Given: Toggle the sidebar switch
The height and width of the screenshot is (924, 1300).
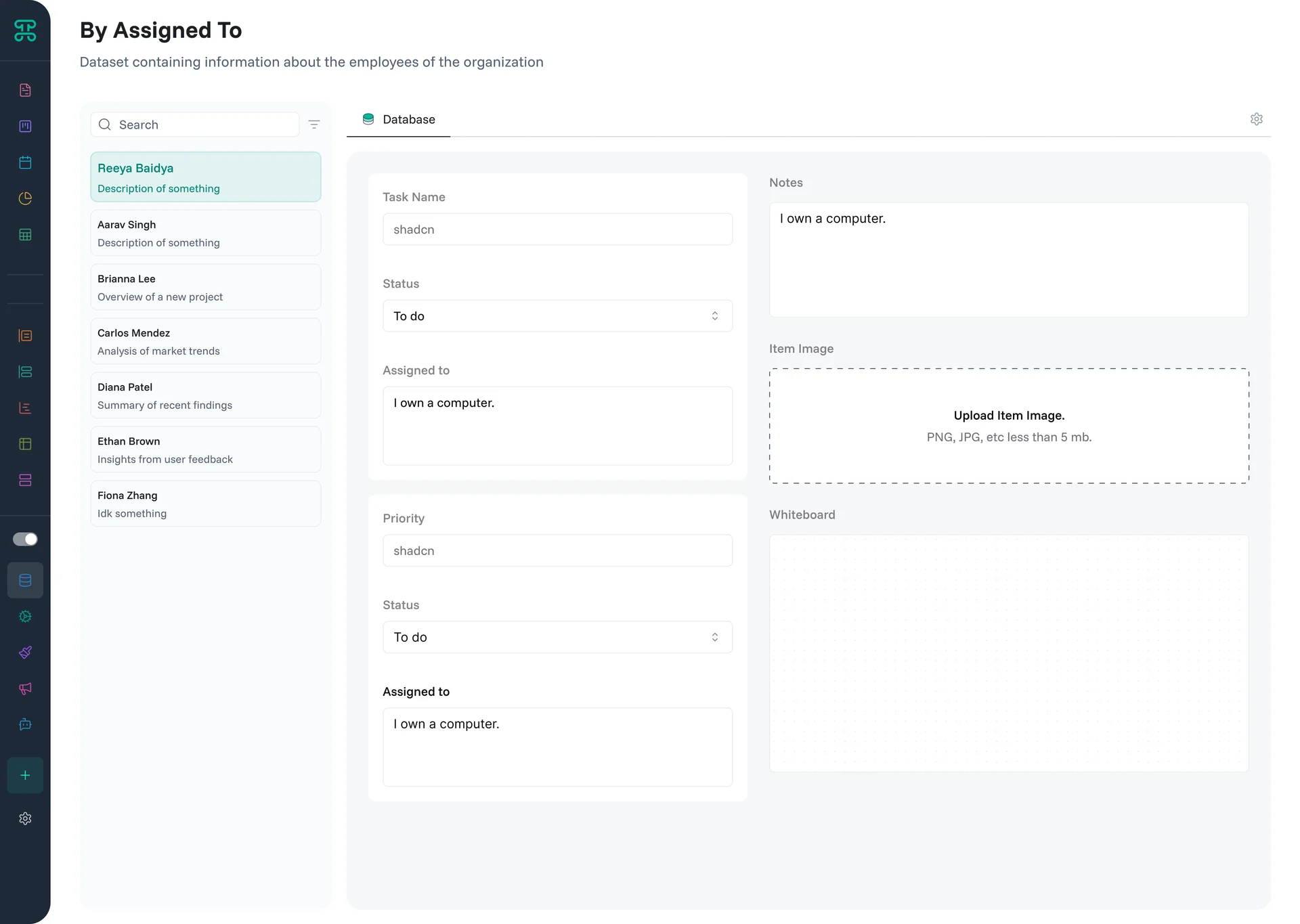Looking at the screenshot, I should point(25,539).
